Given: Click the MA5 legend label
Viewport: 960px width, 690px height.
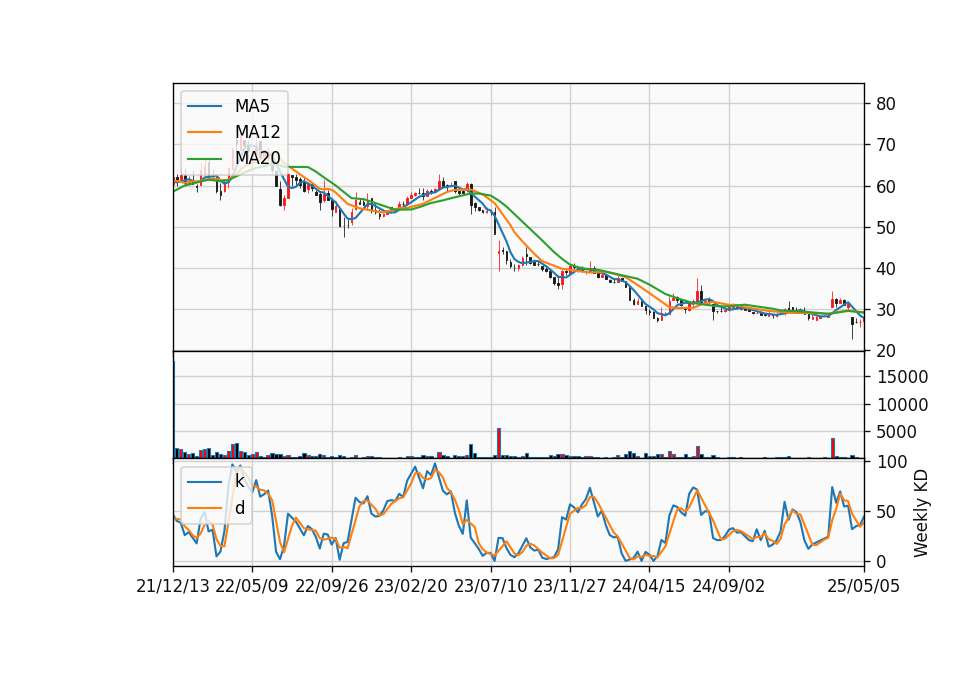Looking at the screenshot, I should 252,106.
